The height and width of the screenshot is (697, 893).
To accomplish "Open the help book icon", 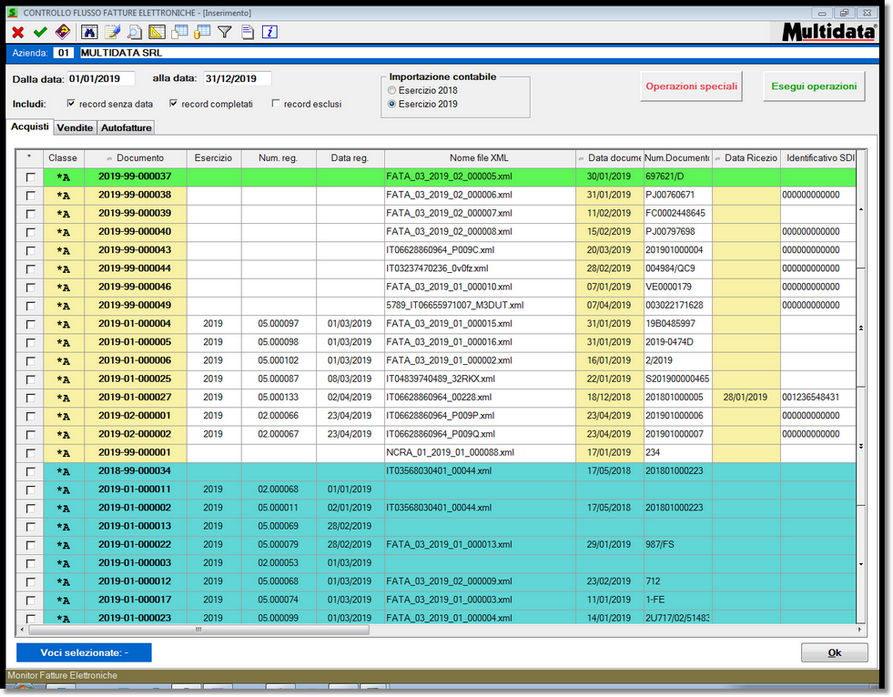I will (x=63, y=32).
